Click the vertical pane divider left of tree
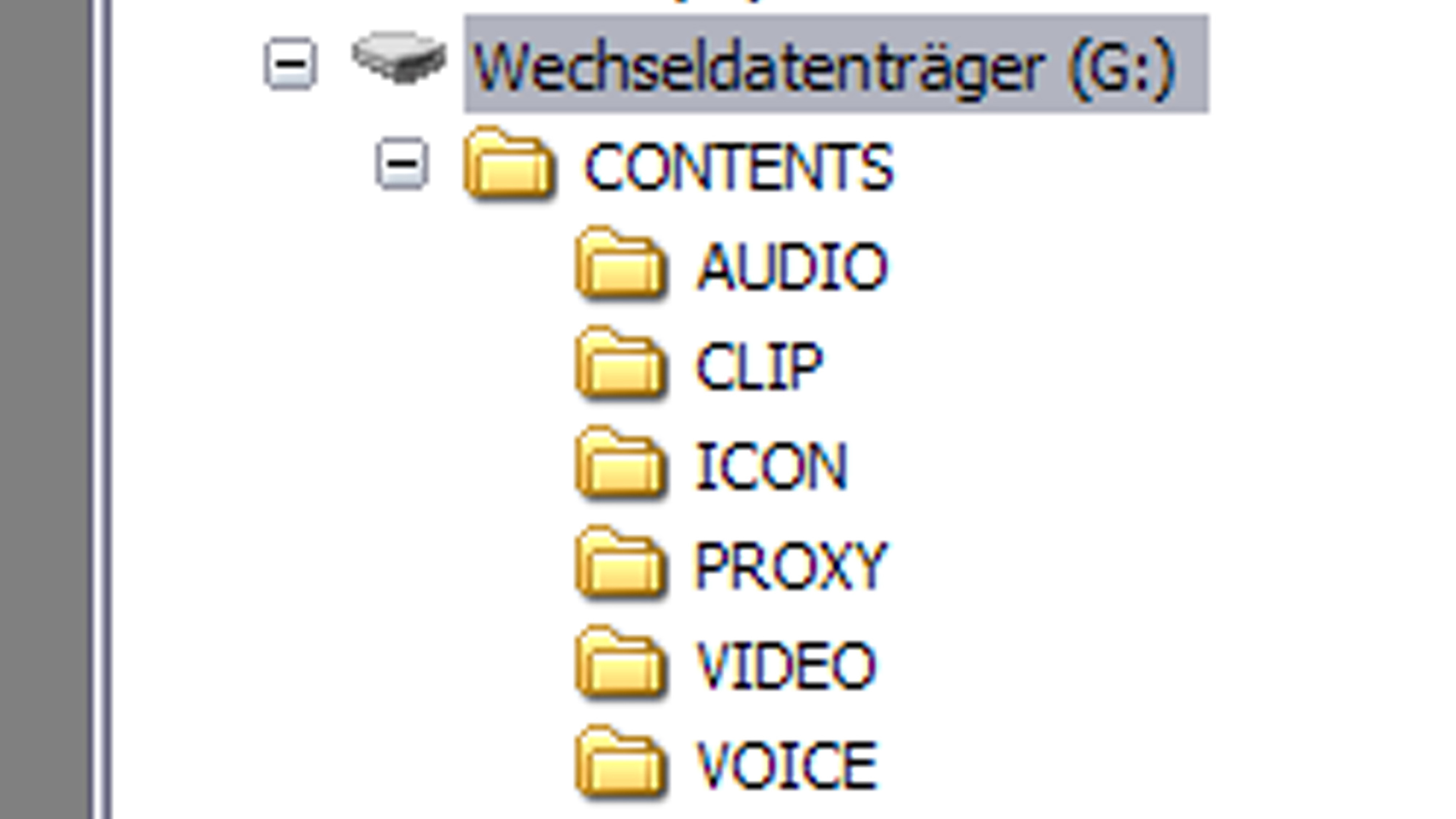This screenshot has height=819, width=1456. coord(102,409)
